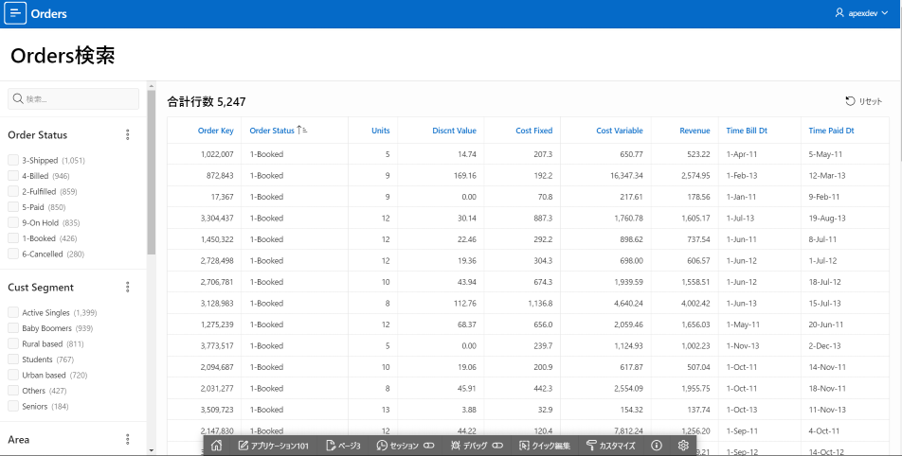Viewport: 902px width, 456px height.
Task: Open Order Status facet actions menu
Action: [127, 135]
